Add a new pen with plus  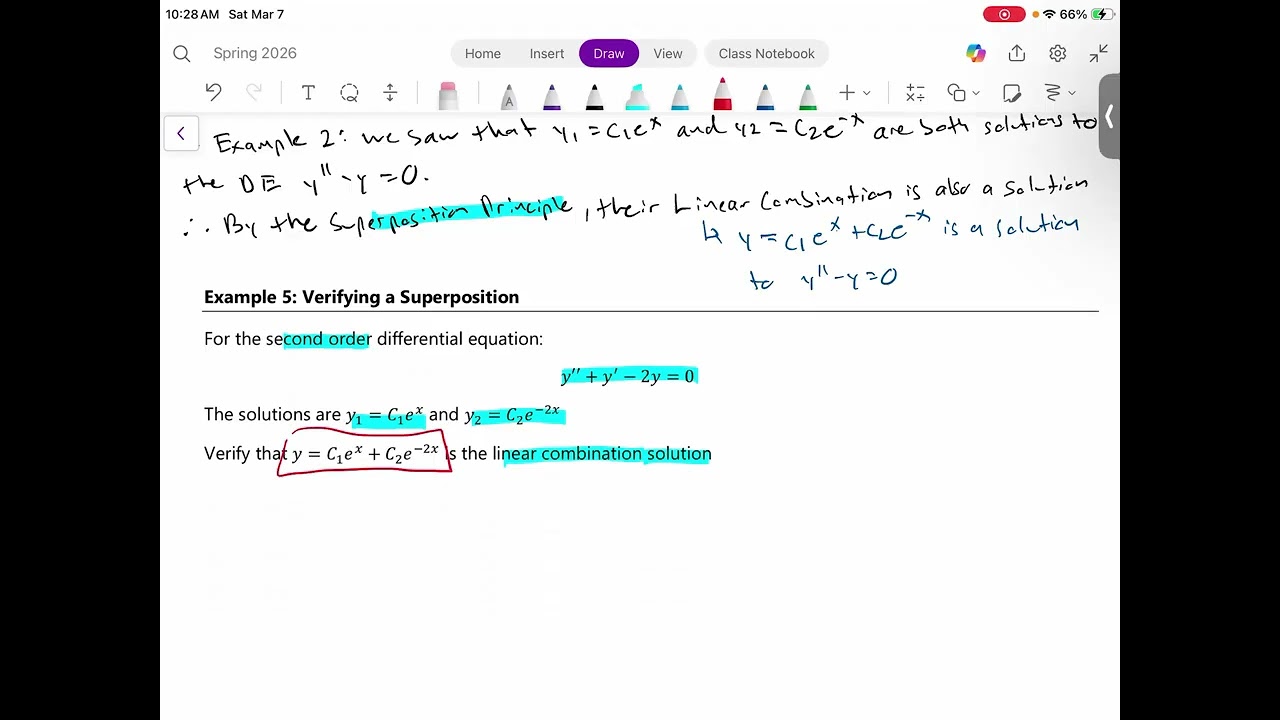847,93
